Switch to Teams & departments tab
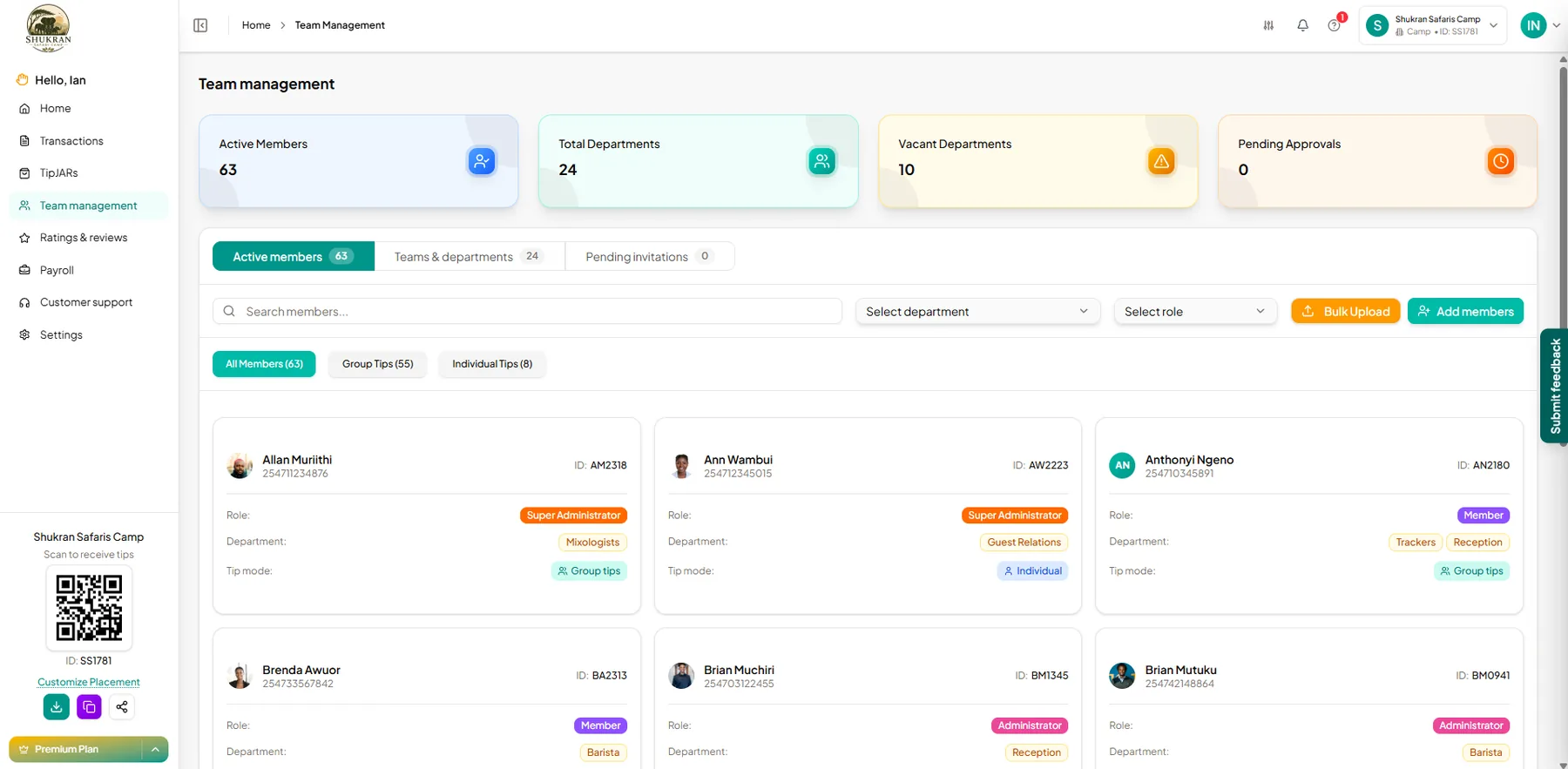 (470, 256)
